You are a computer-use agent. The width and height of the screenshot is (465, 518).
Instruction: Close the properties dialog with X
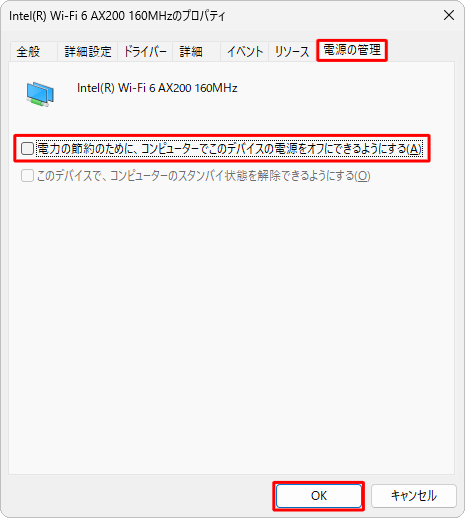tap(449, 15)
